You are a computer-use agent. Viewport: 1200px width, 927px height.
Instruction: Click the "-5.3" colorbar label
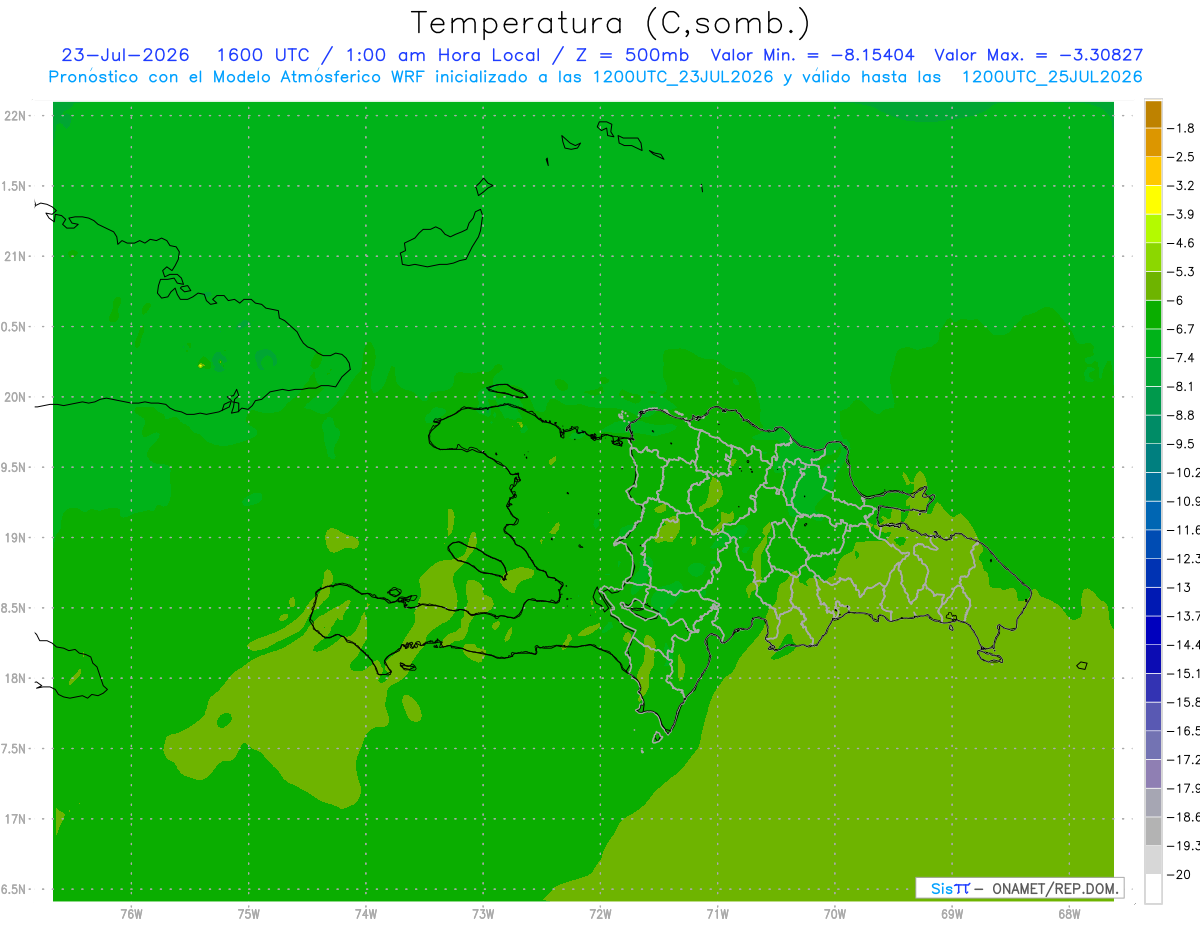[x=1180, y=272]
